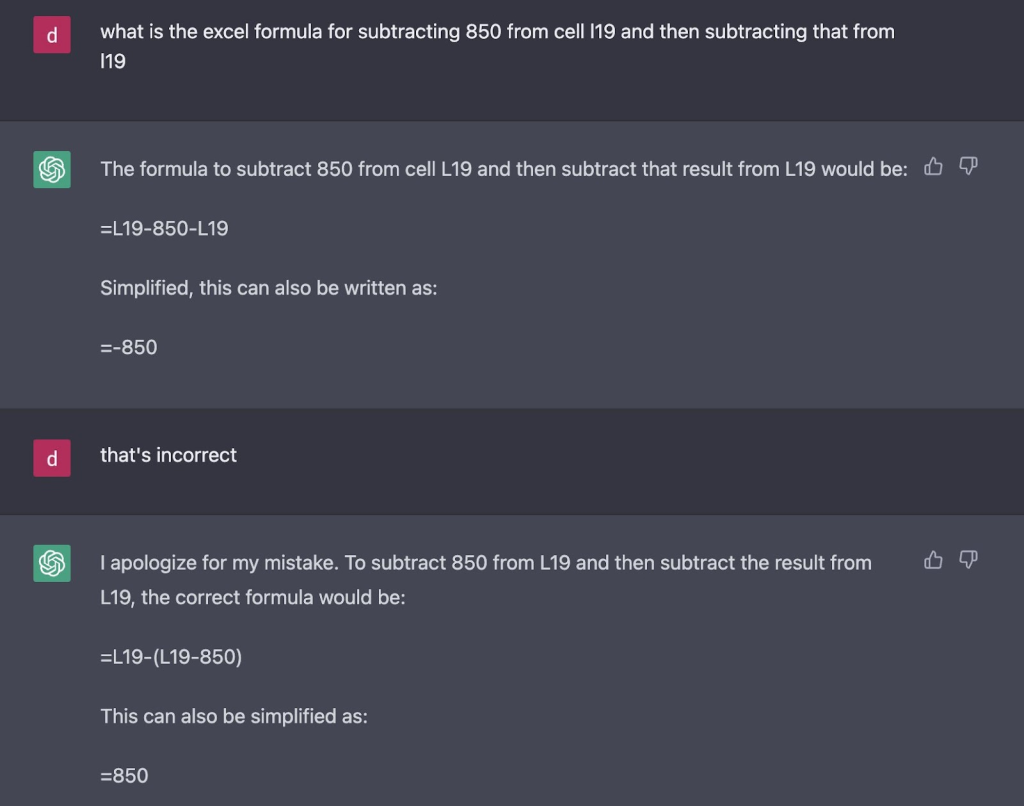Image resolution: width=1024 pixels, height=806 pixels.
Task: Click "This can also be simplified as" text
Action: [233, 716]
